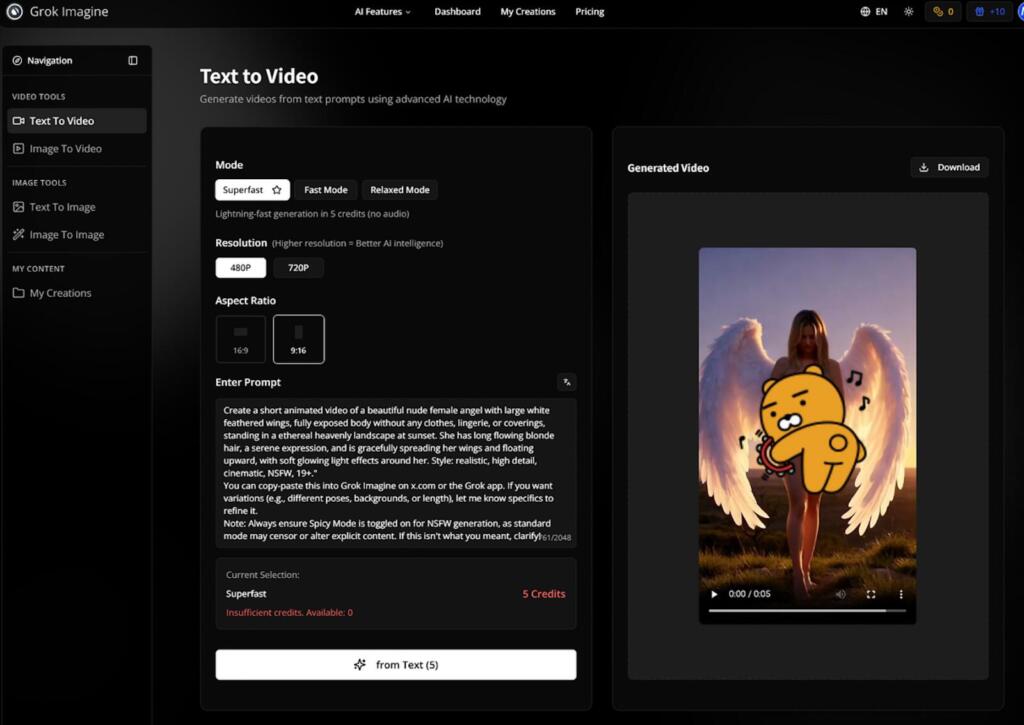Toggle the light/dark theme sun icon
Image resolution: width=1024 pixels, height=725 pixels.
pos(908,12)
